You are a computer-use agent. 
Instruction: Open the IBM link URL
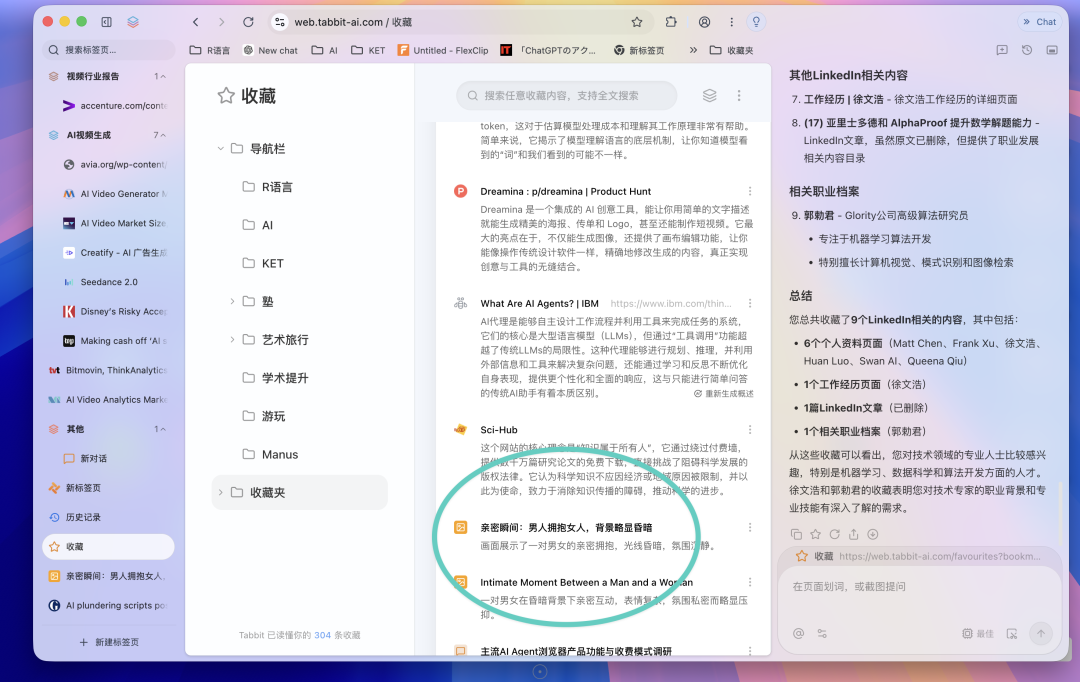pyautogui.click(x=671, y=303)
